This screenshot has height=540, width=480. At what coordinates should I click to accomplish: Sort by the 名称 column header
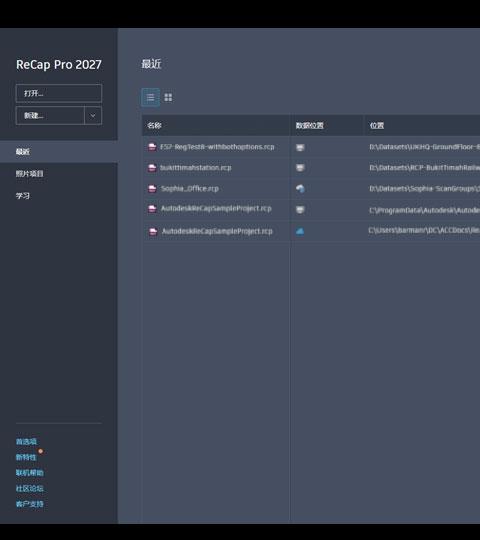pyautogui.click(x=154, y=125)
